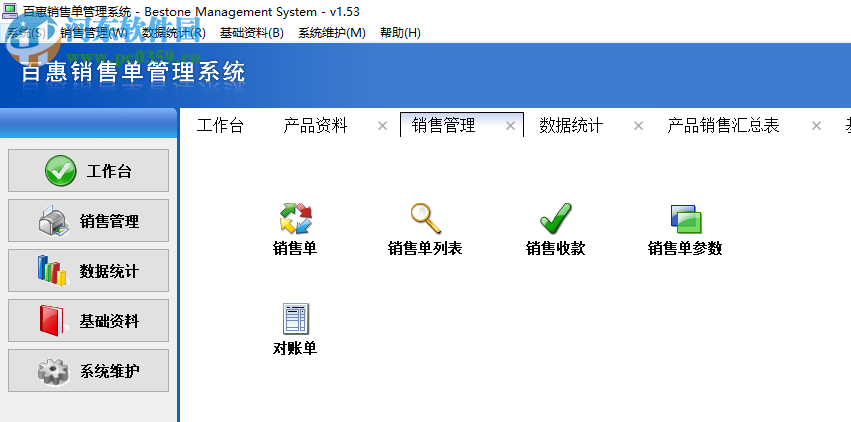Open the 系统(S) menu
Image resolution: width=851 pixels, height=422 pixels.
26,33
